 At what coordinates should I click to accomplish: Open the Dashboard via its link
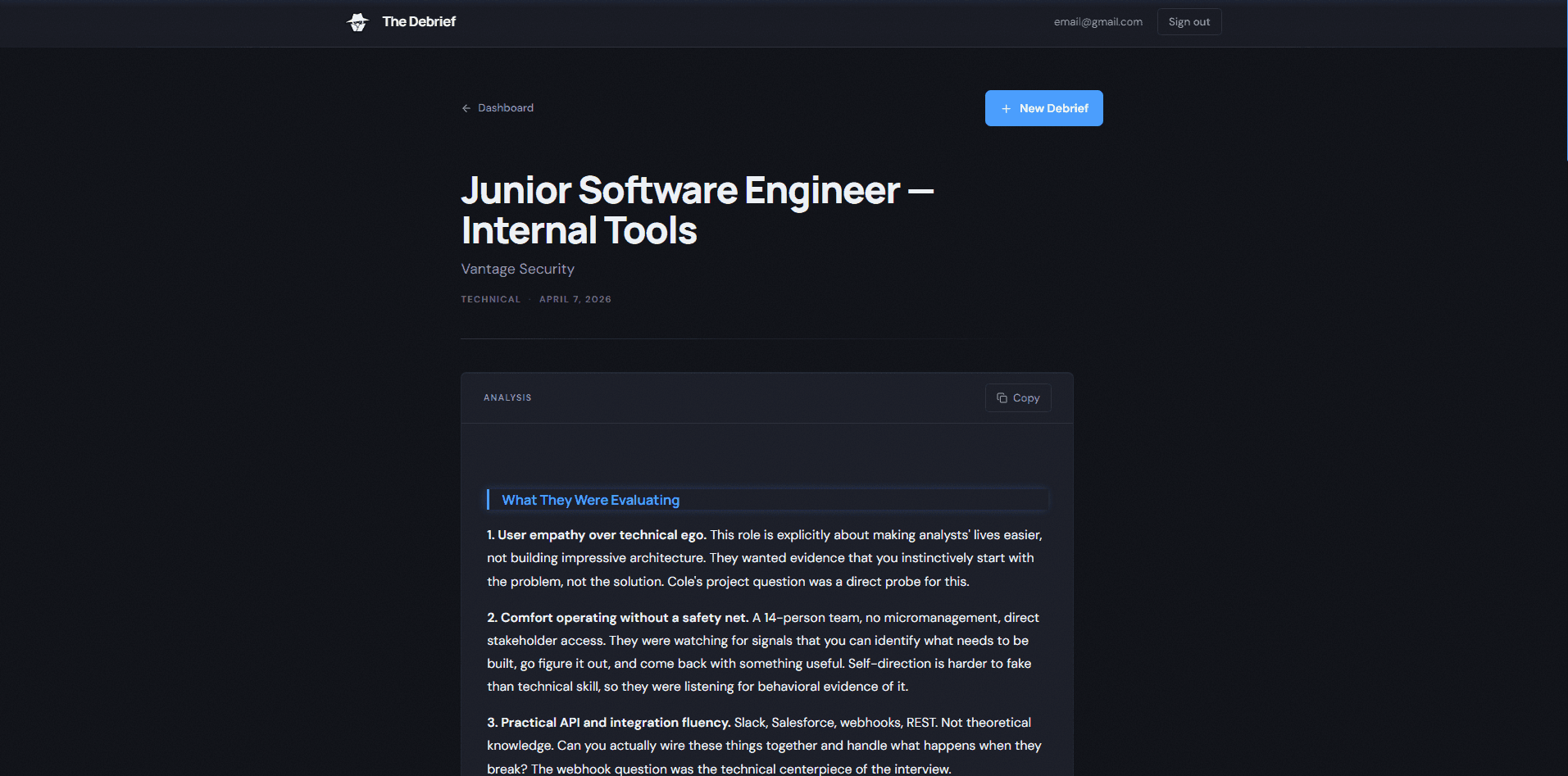point(505,107)
